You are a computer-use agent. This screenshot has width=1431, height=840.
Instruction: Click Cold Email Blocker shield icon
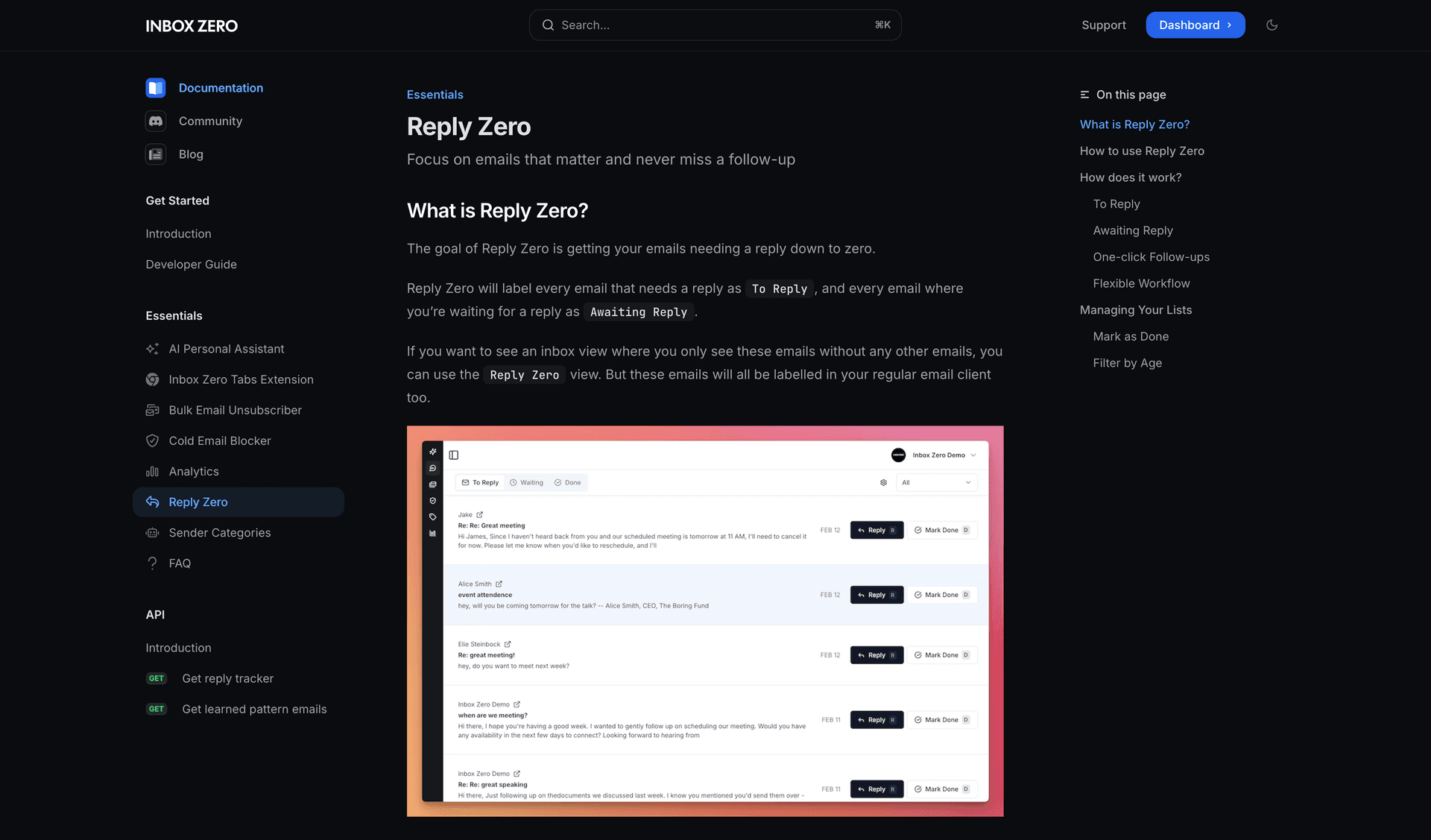153,440
